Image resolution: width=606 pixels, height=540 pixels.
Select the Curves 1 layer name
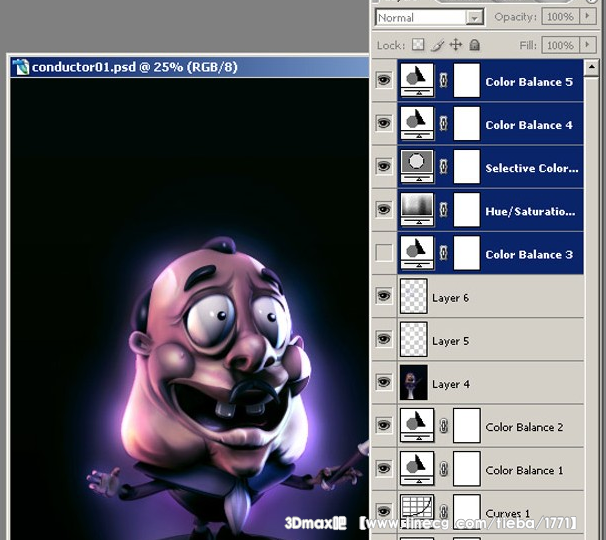[507, 514]
